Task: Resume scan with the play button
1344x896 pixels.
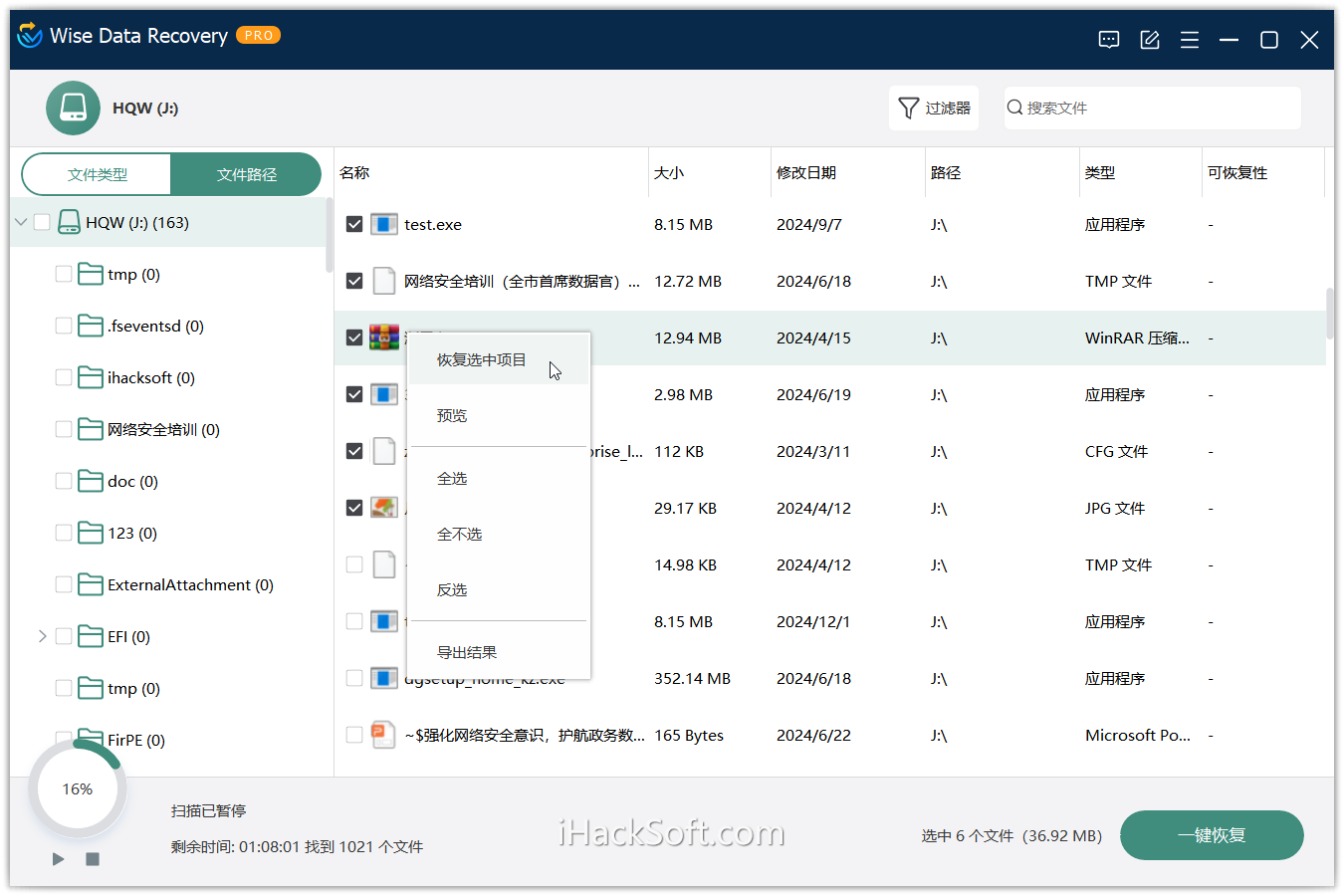Action: pyautogui.click(x=58, y=859)
